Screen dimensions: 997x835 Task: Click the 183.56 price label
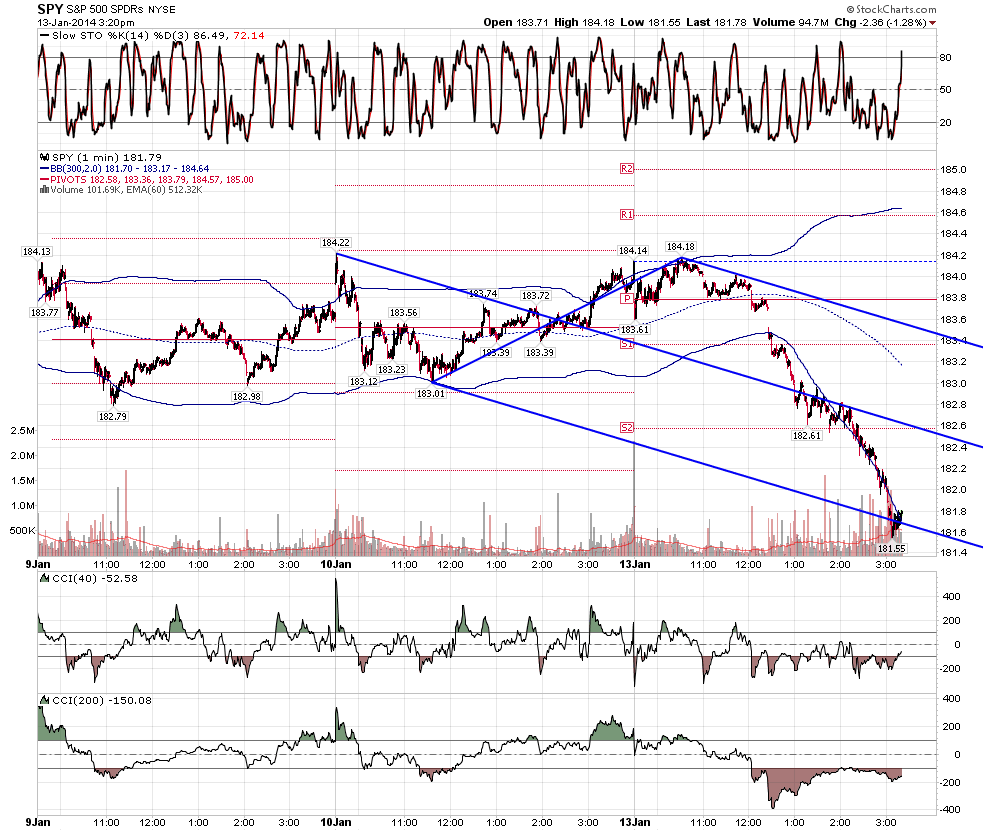click(x=404, y=312)
